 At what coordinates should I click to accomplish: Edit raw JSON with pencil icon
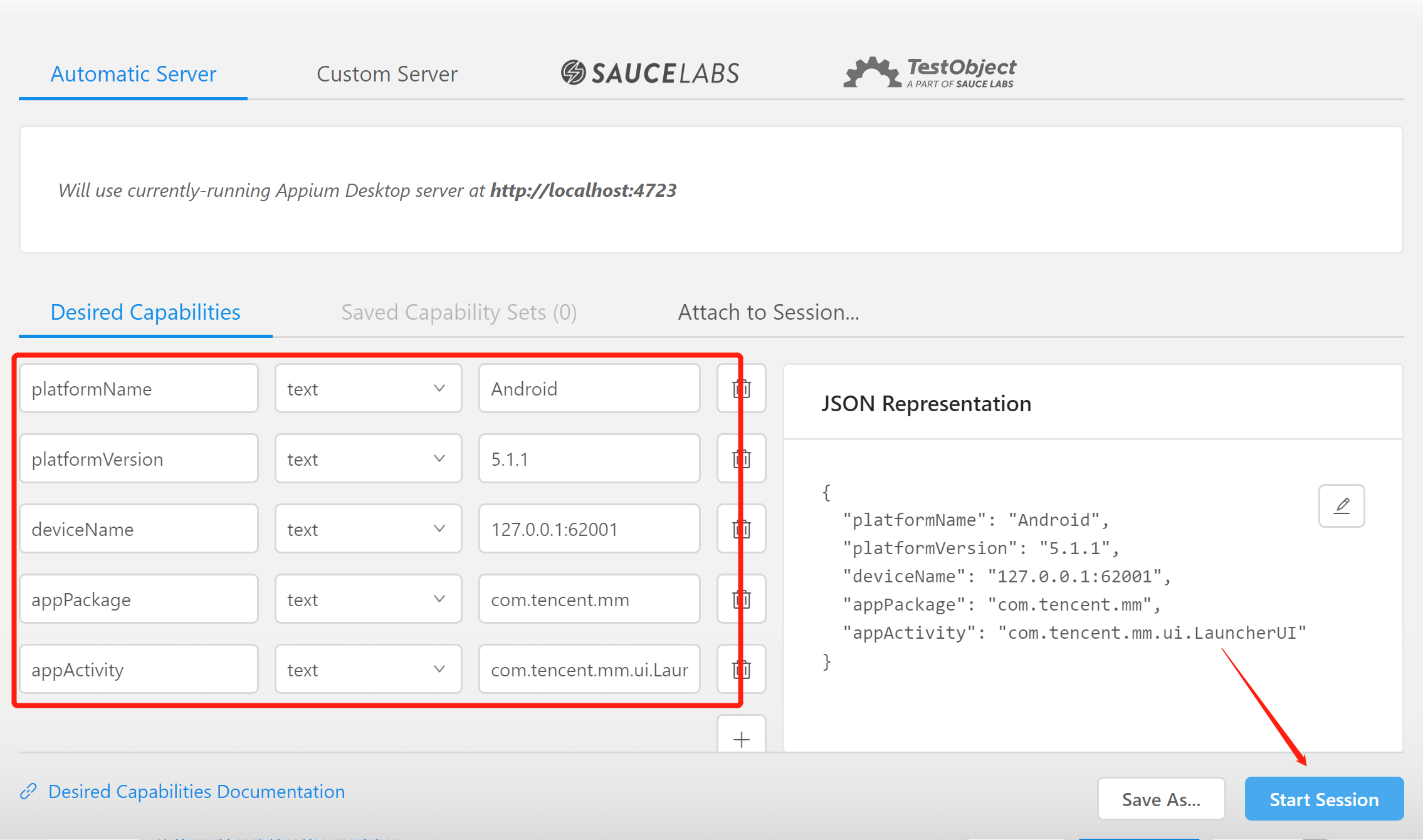point(1342,506)
